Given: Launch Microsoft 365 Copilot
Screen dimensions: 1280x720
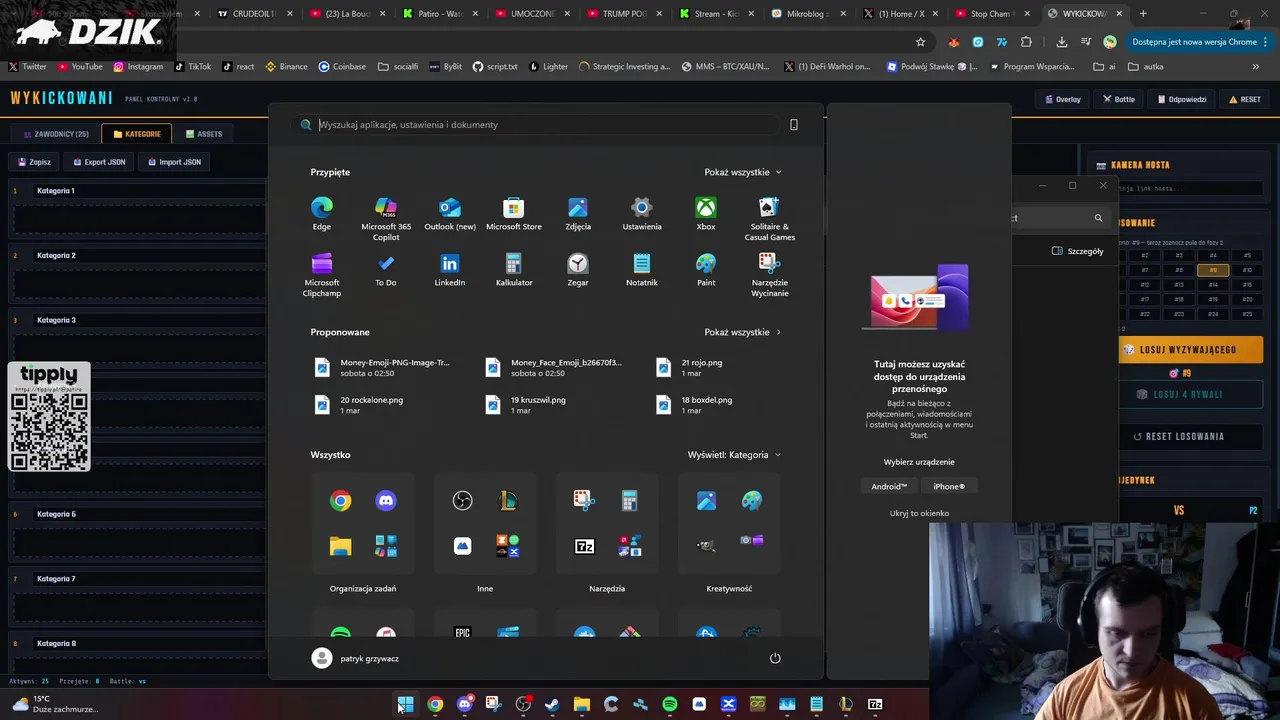Looking at the screenshot, I should [386, 218].
